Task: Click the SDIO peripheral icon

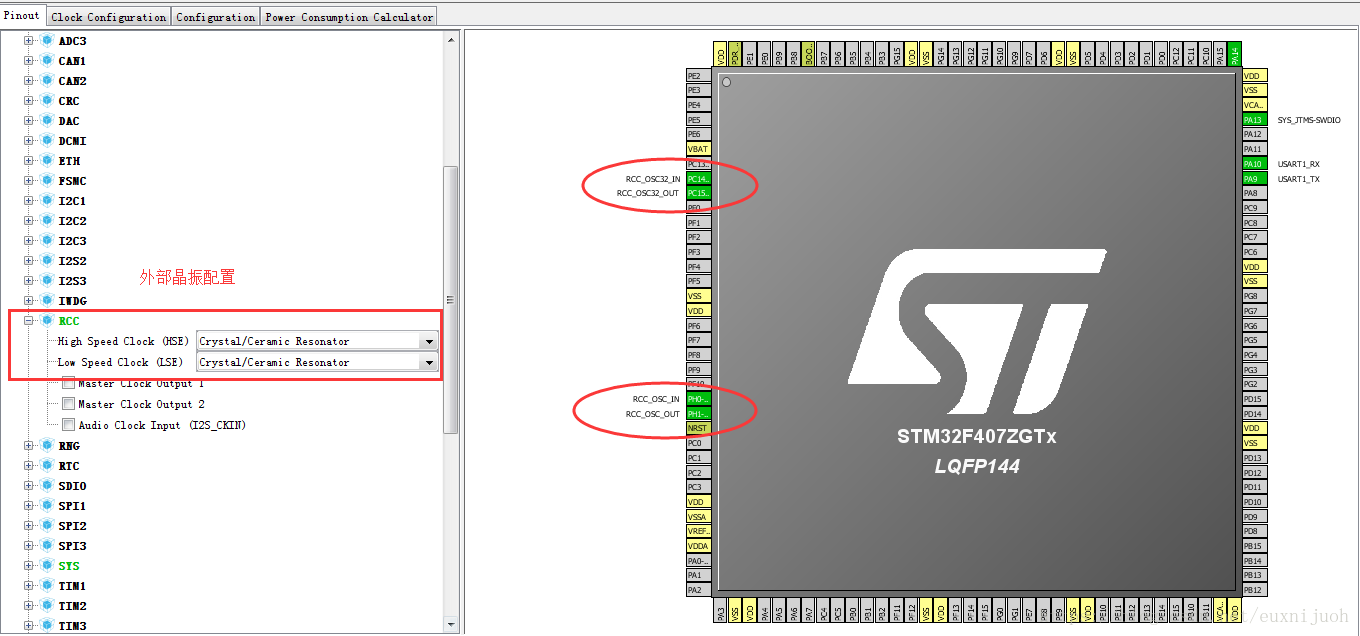Action: pos(47,486)
